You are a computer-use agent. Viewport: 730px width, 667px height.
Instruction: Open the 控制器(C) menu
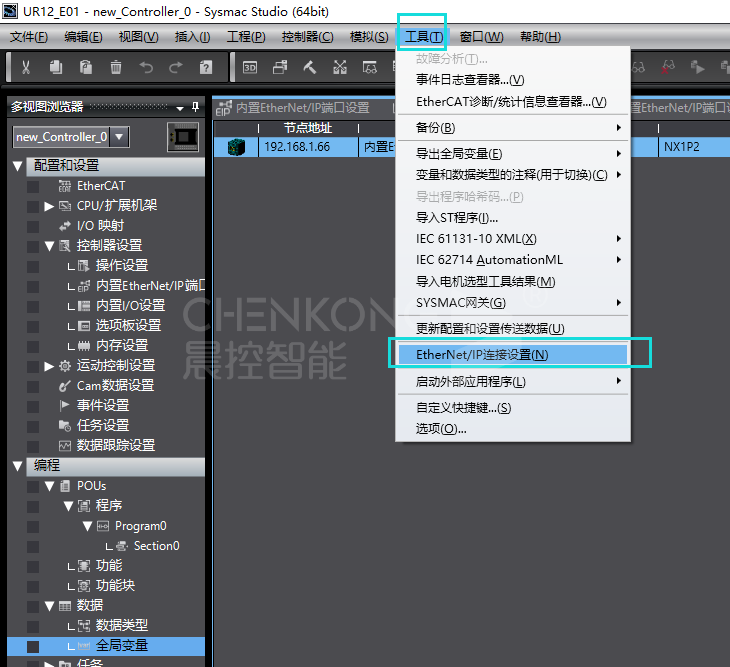[307, 37]
